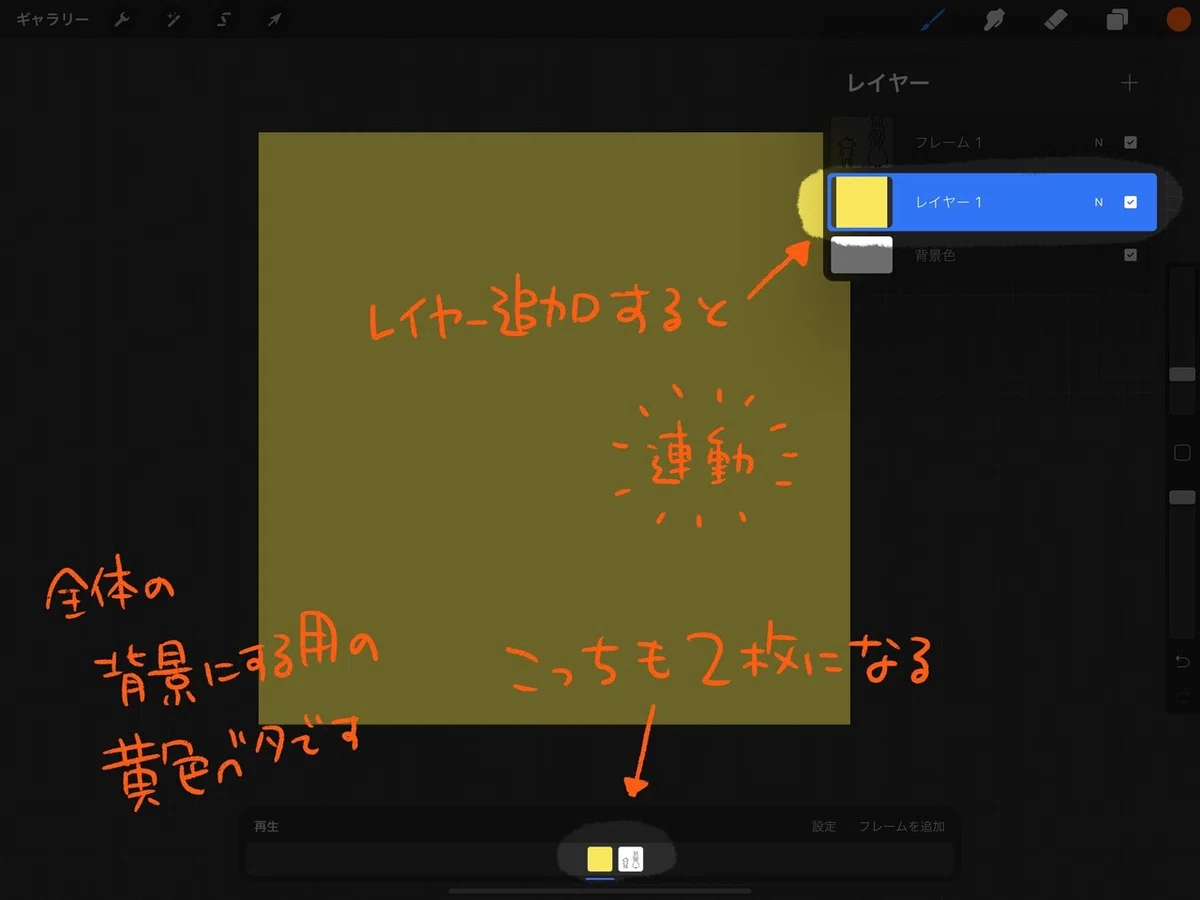Open the Gallery (ギャラリー)

(52, 20)
